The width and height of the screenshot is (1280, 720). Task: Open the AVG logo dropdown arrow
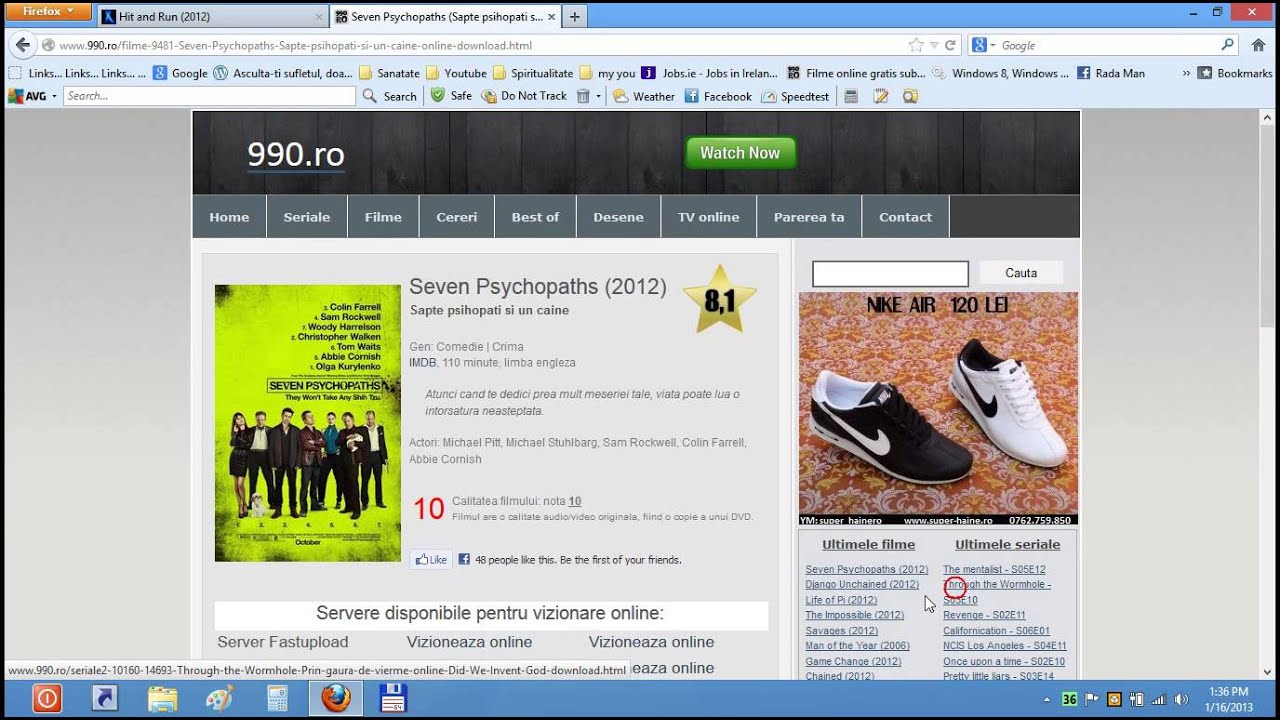click(54, 96)
